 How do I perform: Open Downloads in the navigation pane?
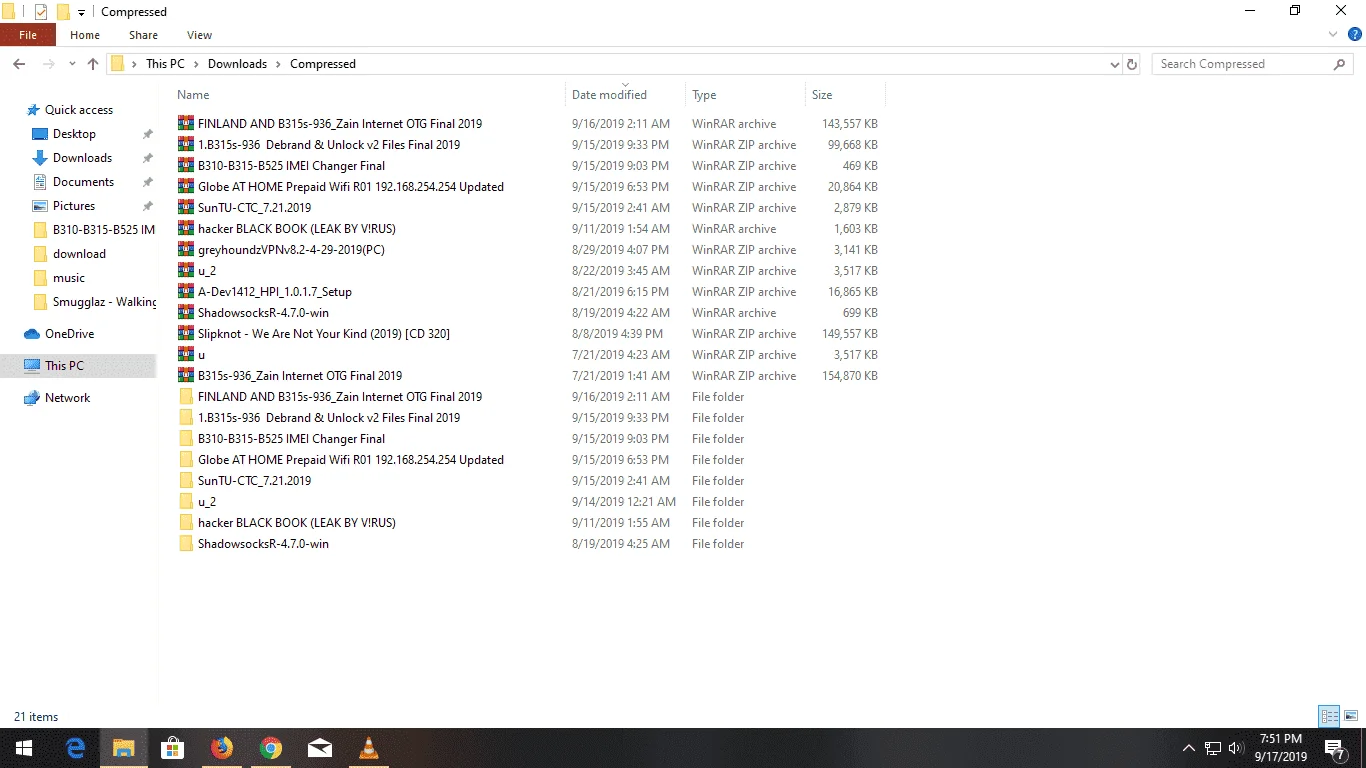click(x=82, y=158)
